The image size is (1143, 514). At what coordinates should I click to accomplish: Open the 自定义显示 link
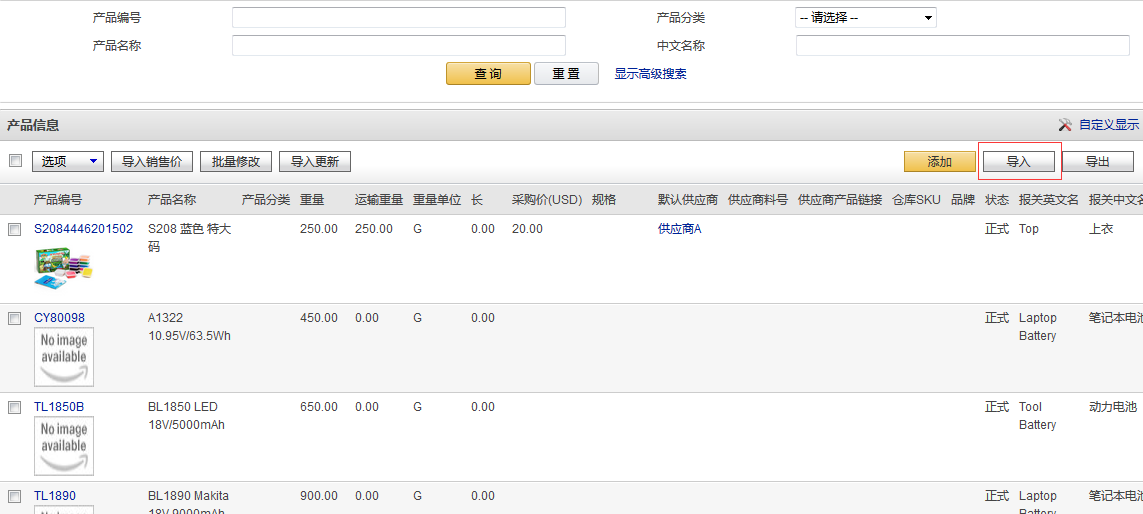[x=1109, y=125]
